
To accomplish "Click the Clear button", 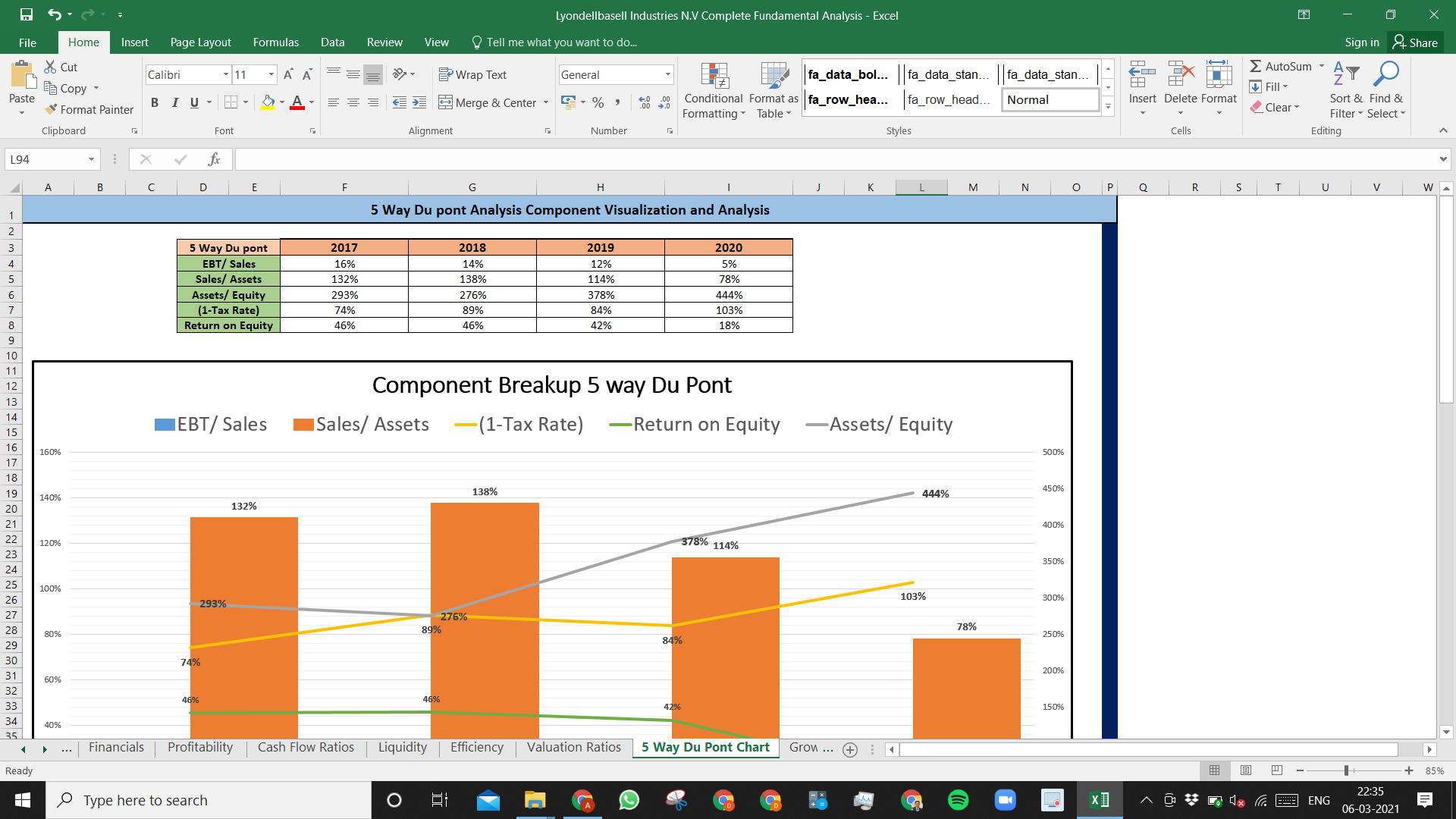I will [1275, 108].
